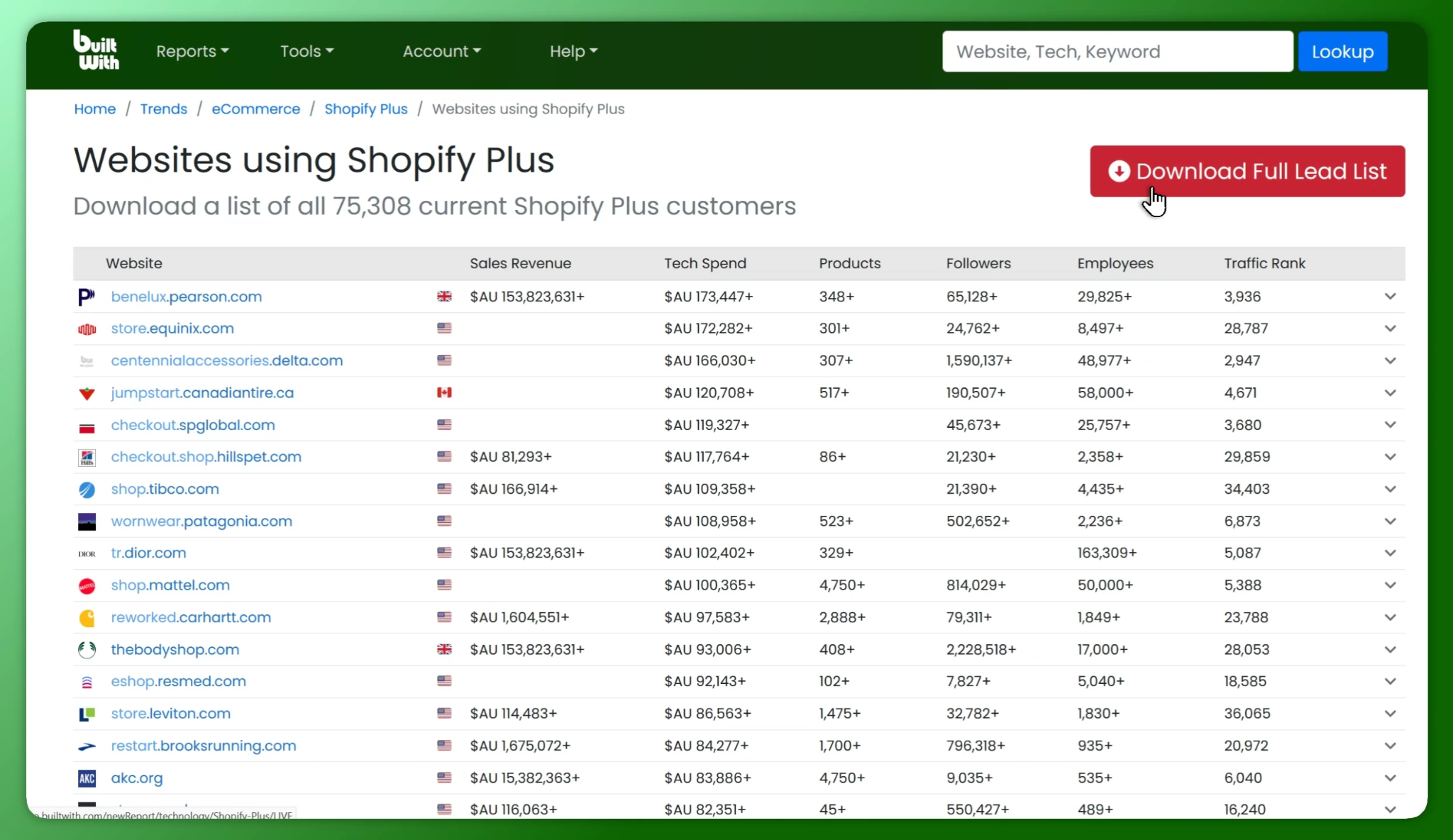
Task: Click the US flag beside akc.org
Action: pyautogui.click(x=444, y=778)
